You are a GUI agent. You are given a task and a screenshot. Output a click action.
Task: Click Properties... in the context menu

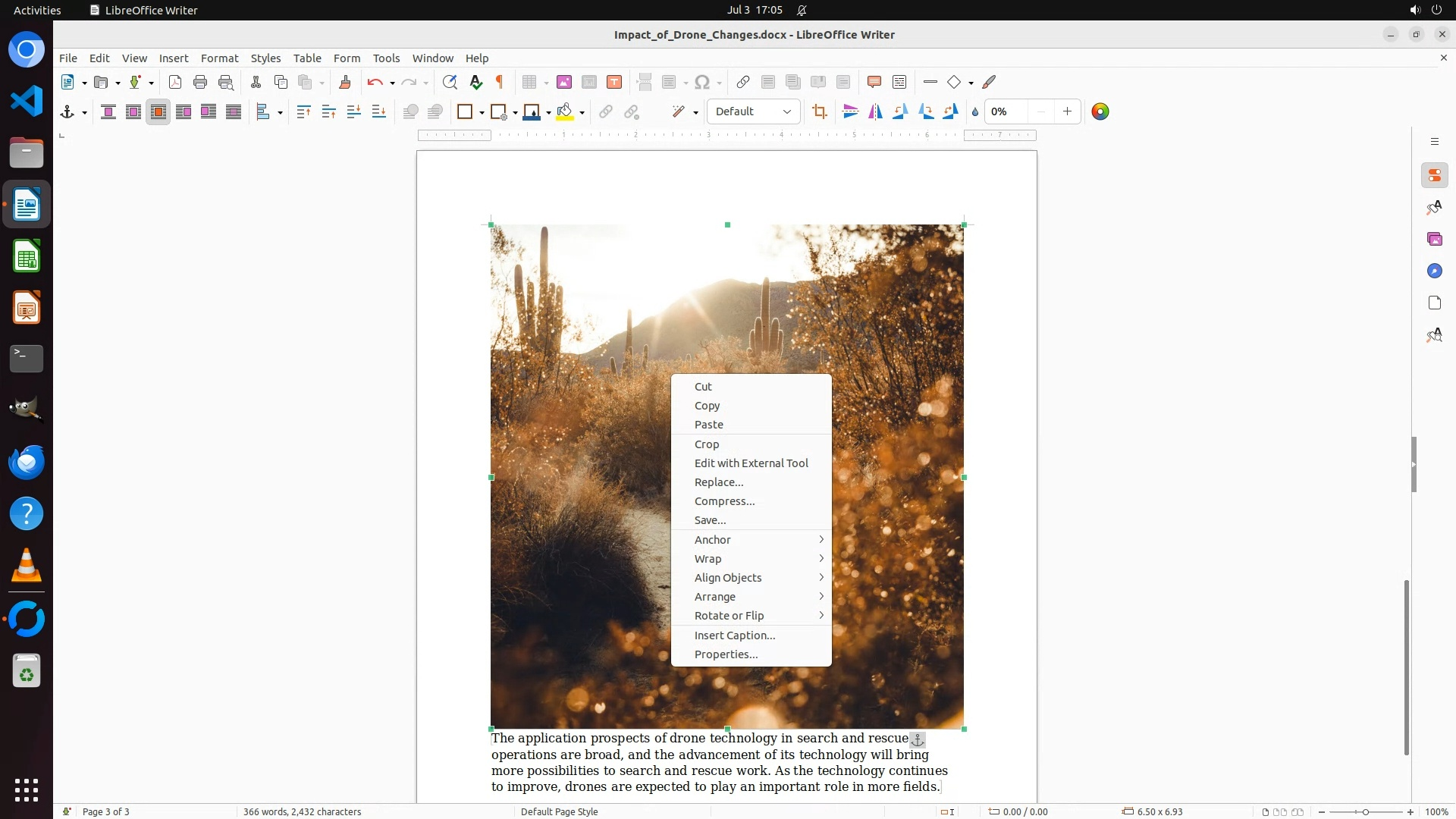coord(726,654)
